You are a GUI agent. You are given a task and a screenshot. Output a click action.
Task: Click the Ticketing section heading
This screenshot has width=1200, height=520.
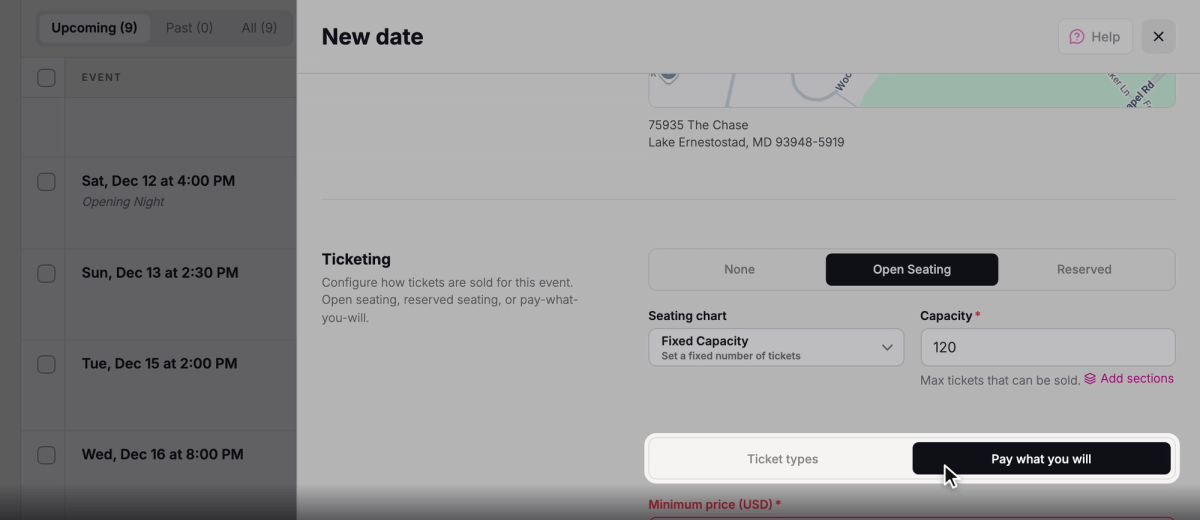coord(356,259)
